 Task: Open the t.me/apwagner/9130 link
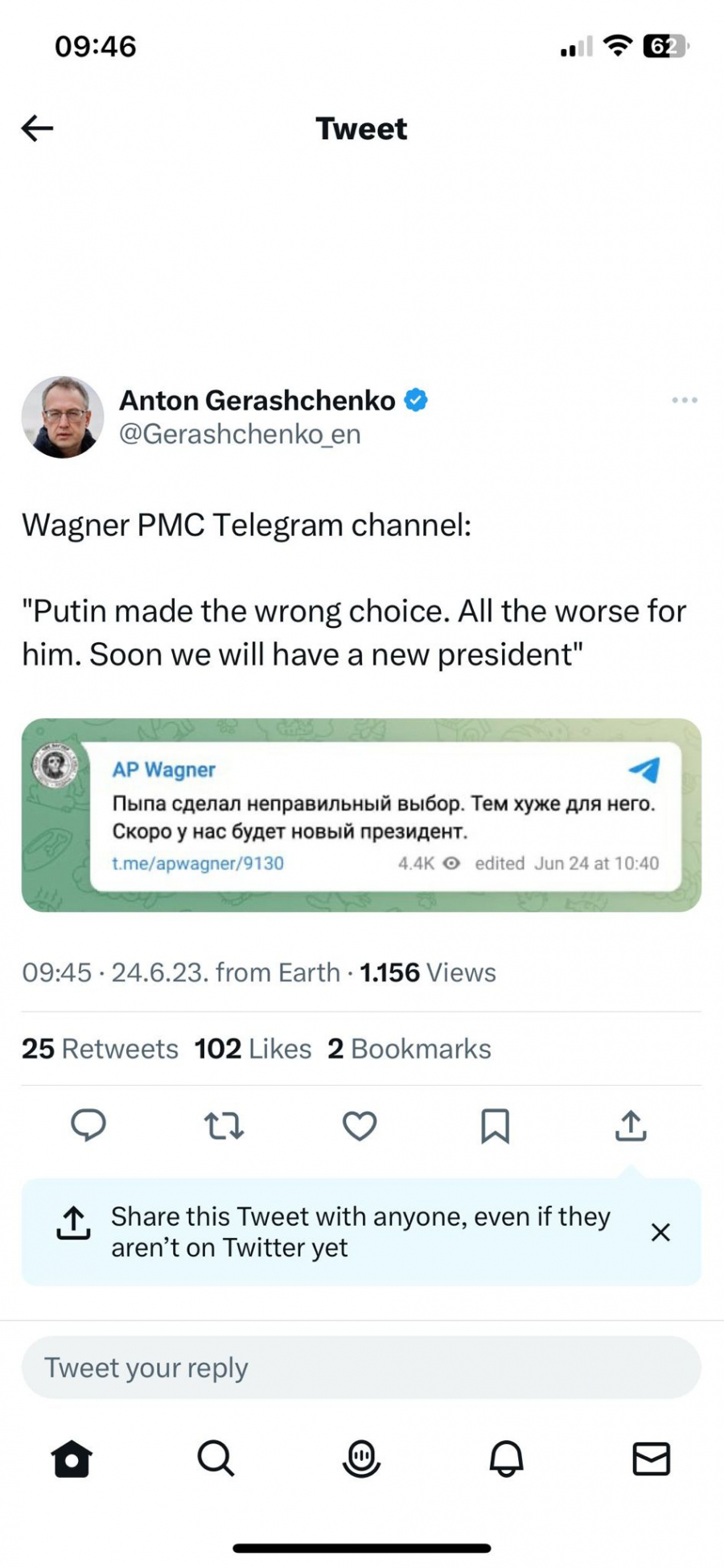pyautogui.click(x=198, y=864)
